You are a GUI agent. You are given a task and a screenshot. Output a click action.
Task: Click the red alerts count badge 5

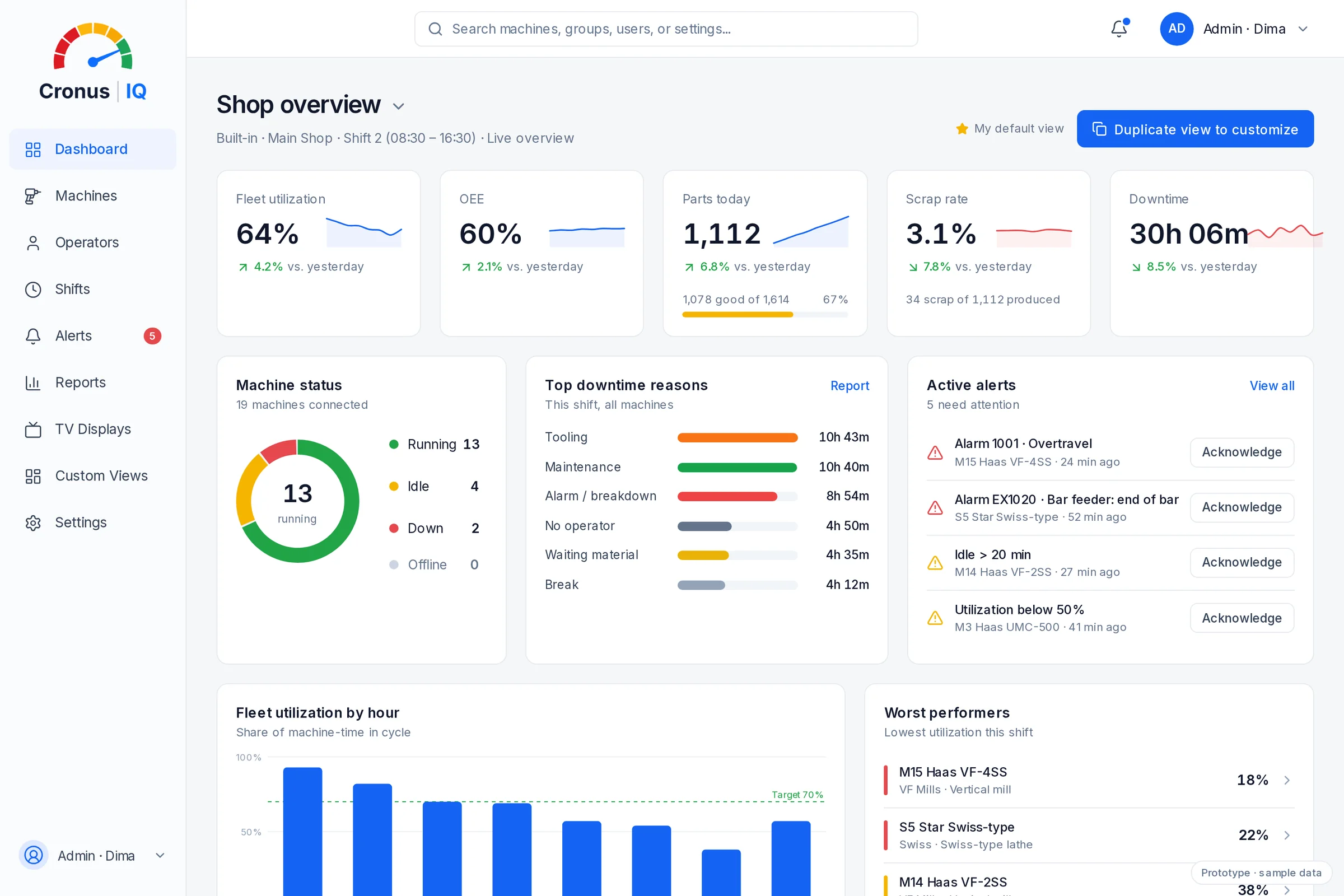[152, 336]
